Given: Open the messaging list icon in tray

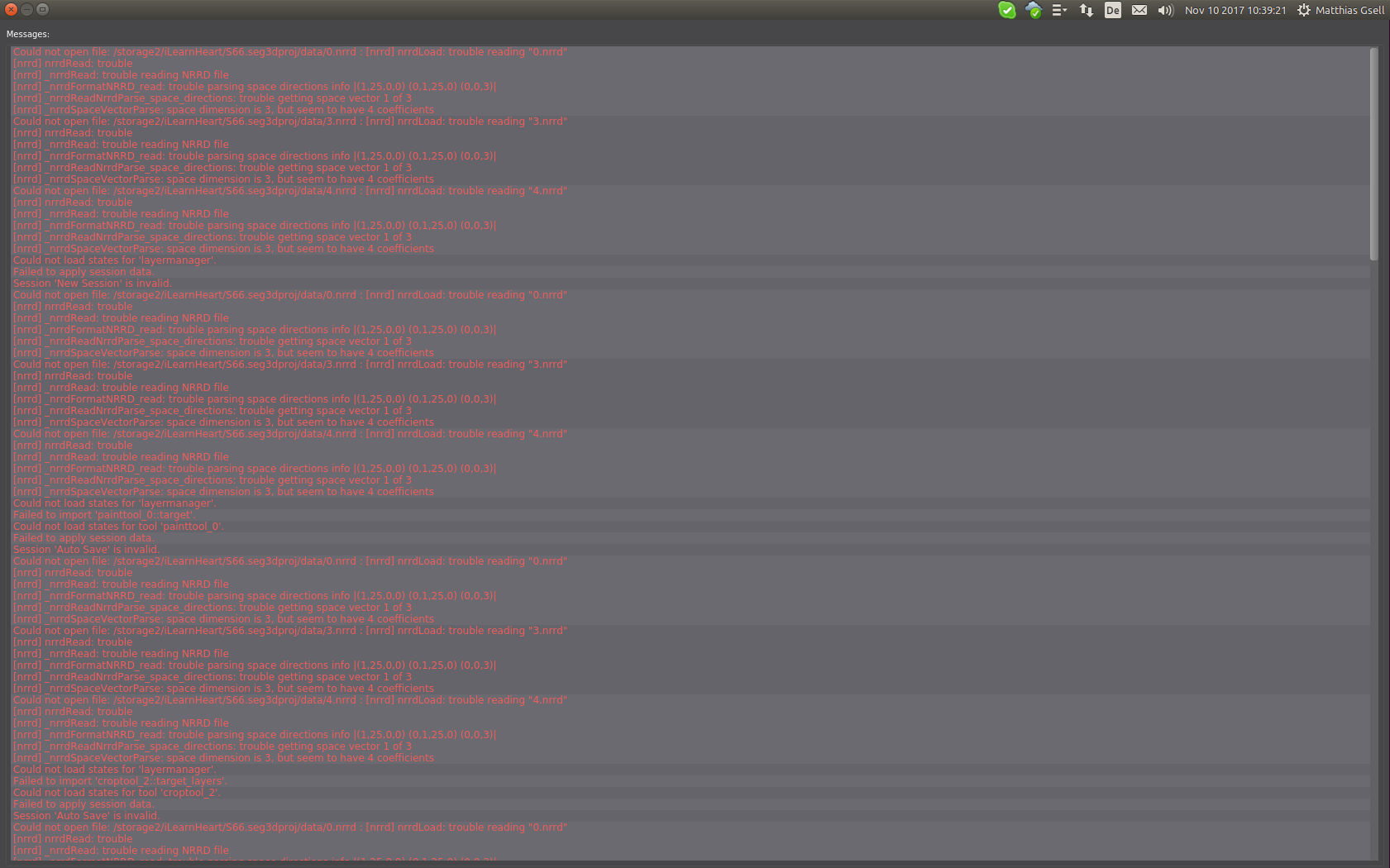Looking at the screenshot, I should [1059, 10].
